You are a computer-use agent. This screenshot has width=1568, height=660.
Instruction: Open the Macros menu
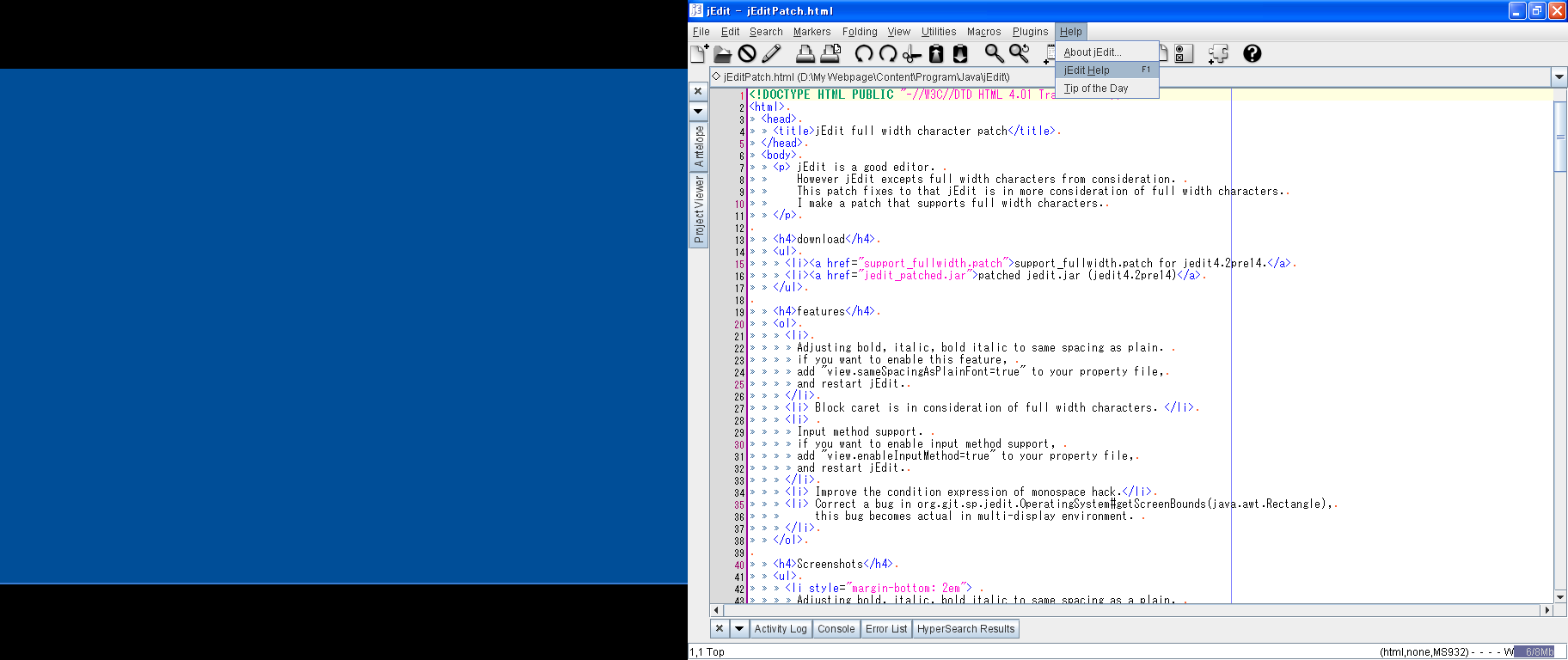pos(983,32)
